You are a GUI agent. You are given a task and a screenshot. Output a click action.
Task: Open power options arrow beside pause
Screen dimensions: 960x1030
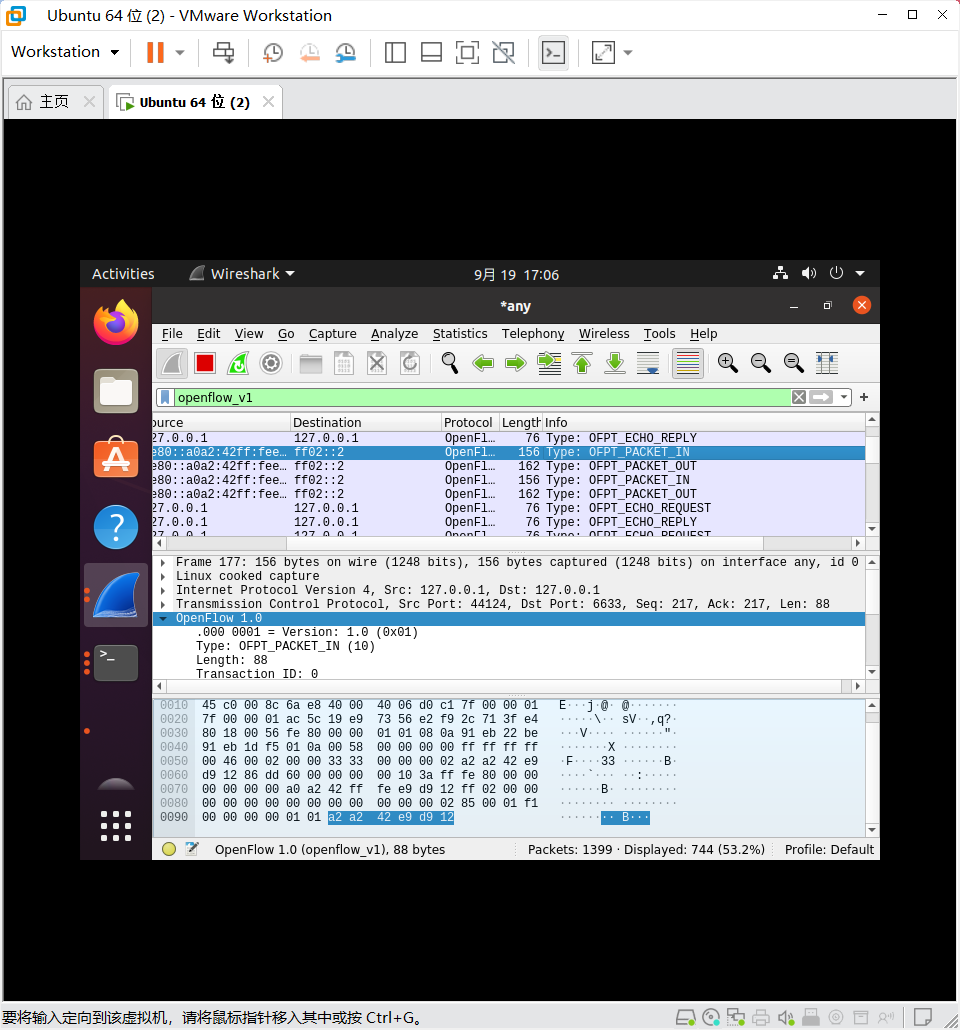pos(180,53)
